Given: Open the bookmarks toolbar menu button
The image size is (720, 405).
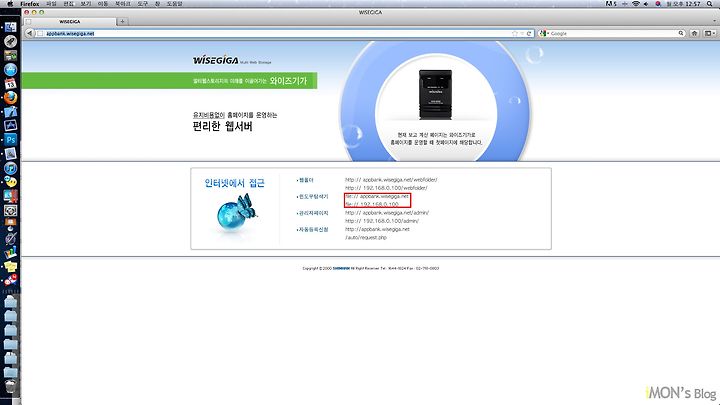Looking at the screenshot, I should (x=709, y=33).
